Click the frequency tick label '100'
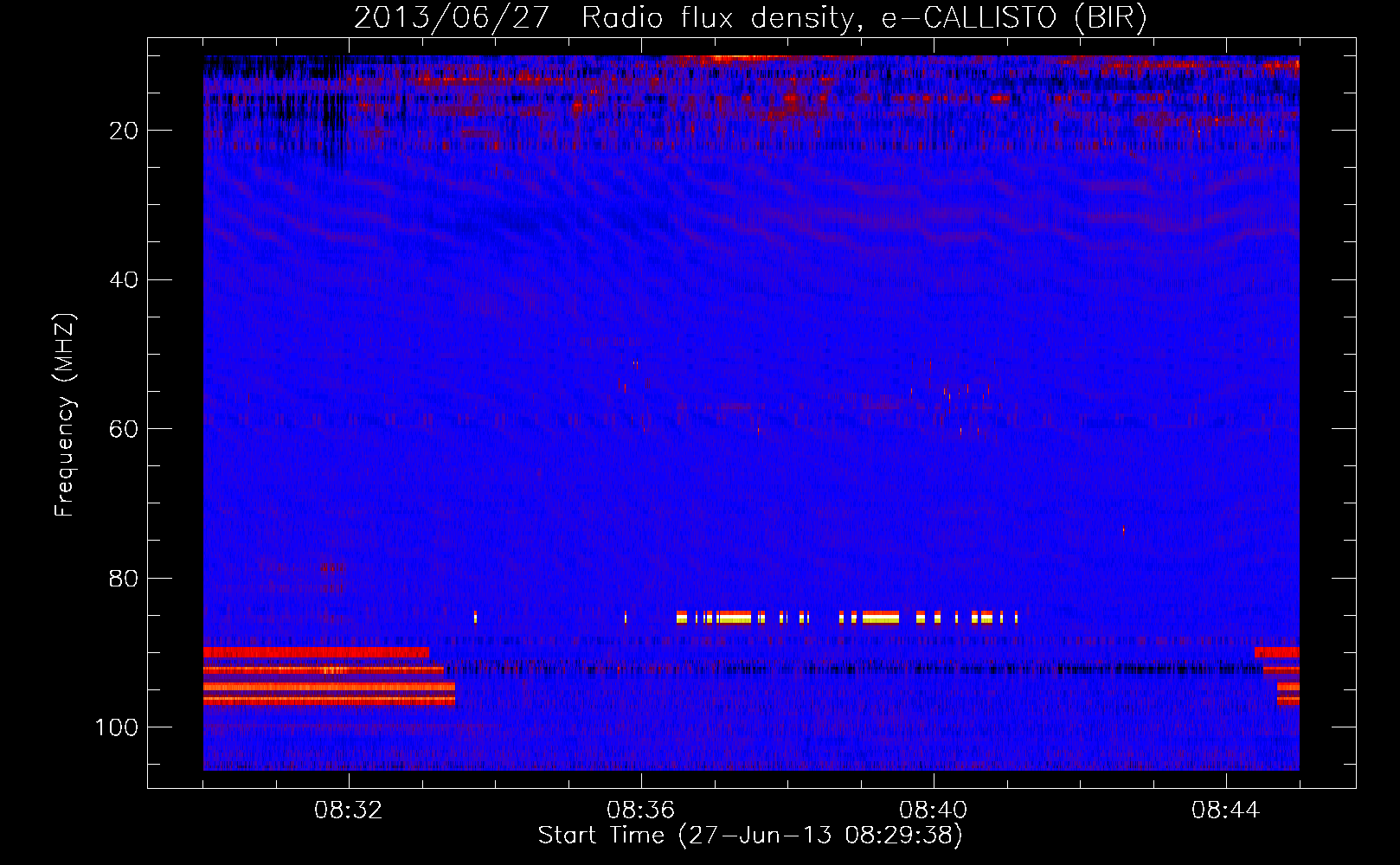 pyautogui.click(x=117, y=727)
